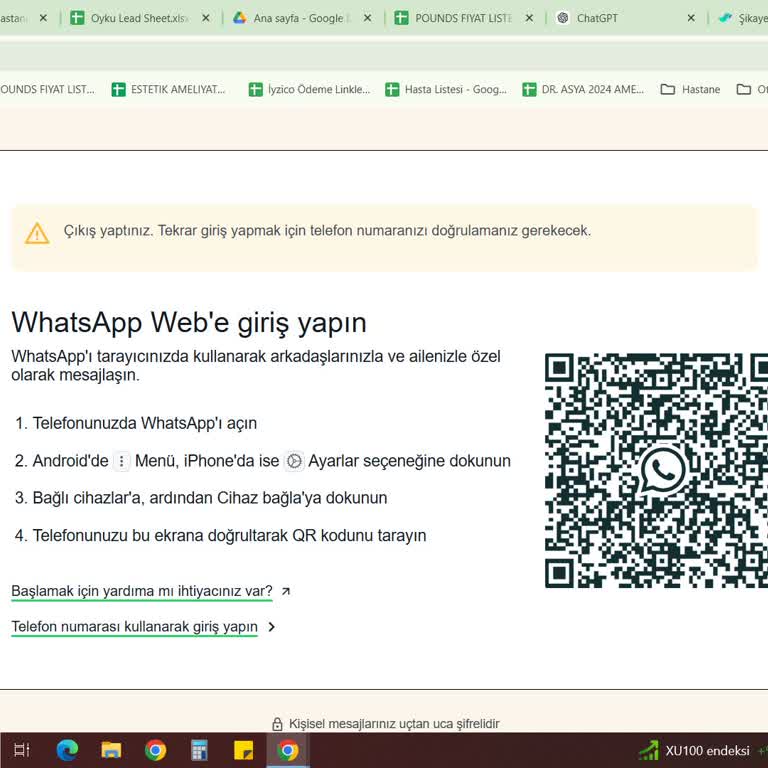Close the Oyku Lead Sheet.xlsx tab
This screenshot has height=768, width=768.
pos(206,18)
